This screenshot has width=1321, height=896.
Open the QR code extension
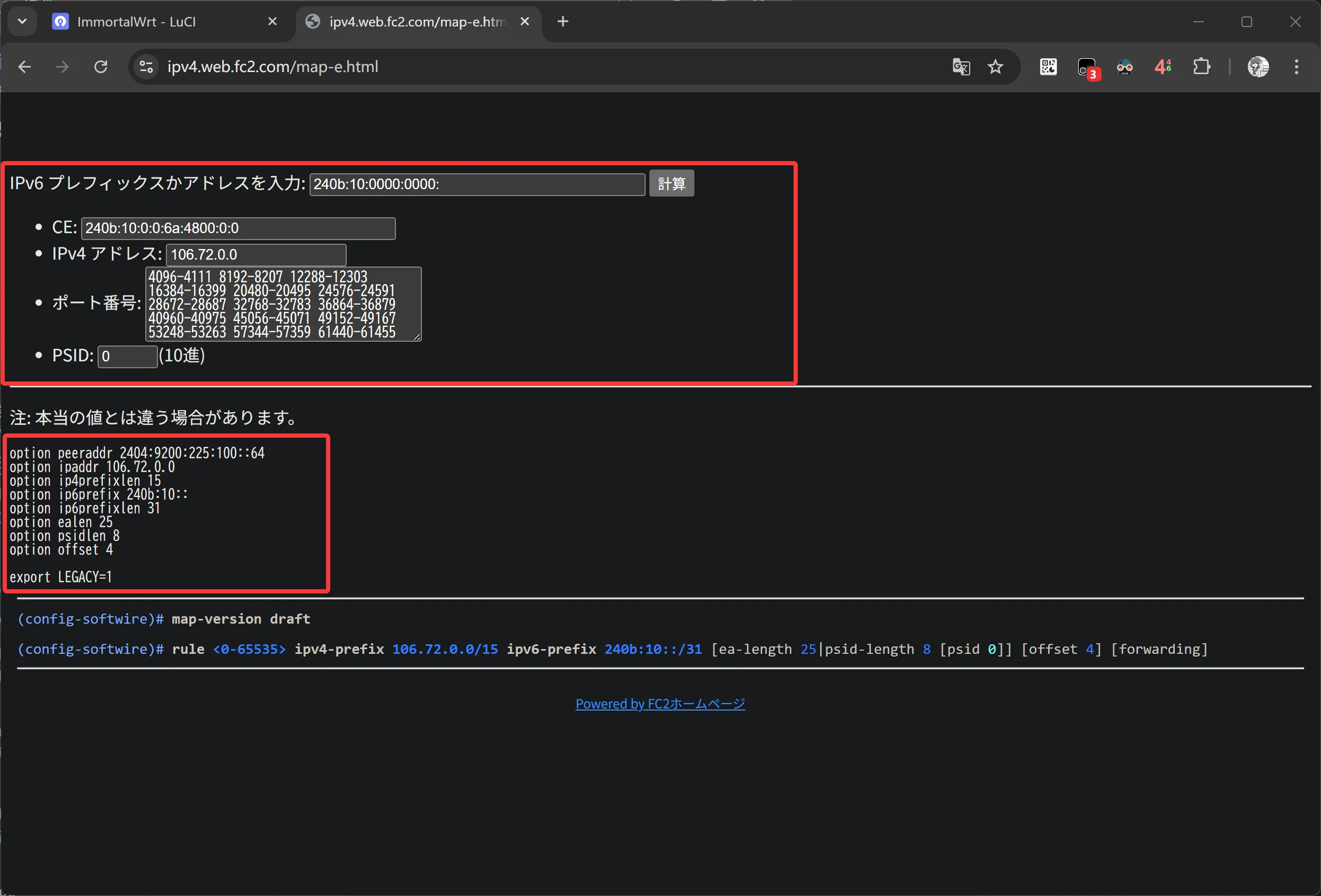click(1048, 67)
